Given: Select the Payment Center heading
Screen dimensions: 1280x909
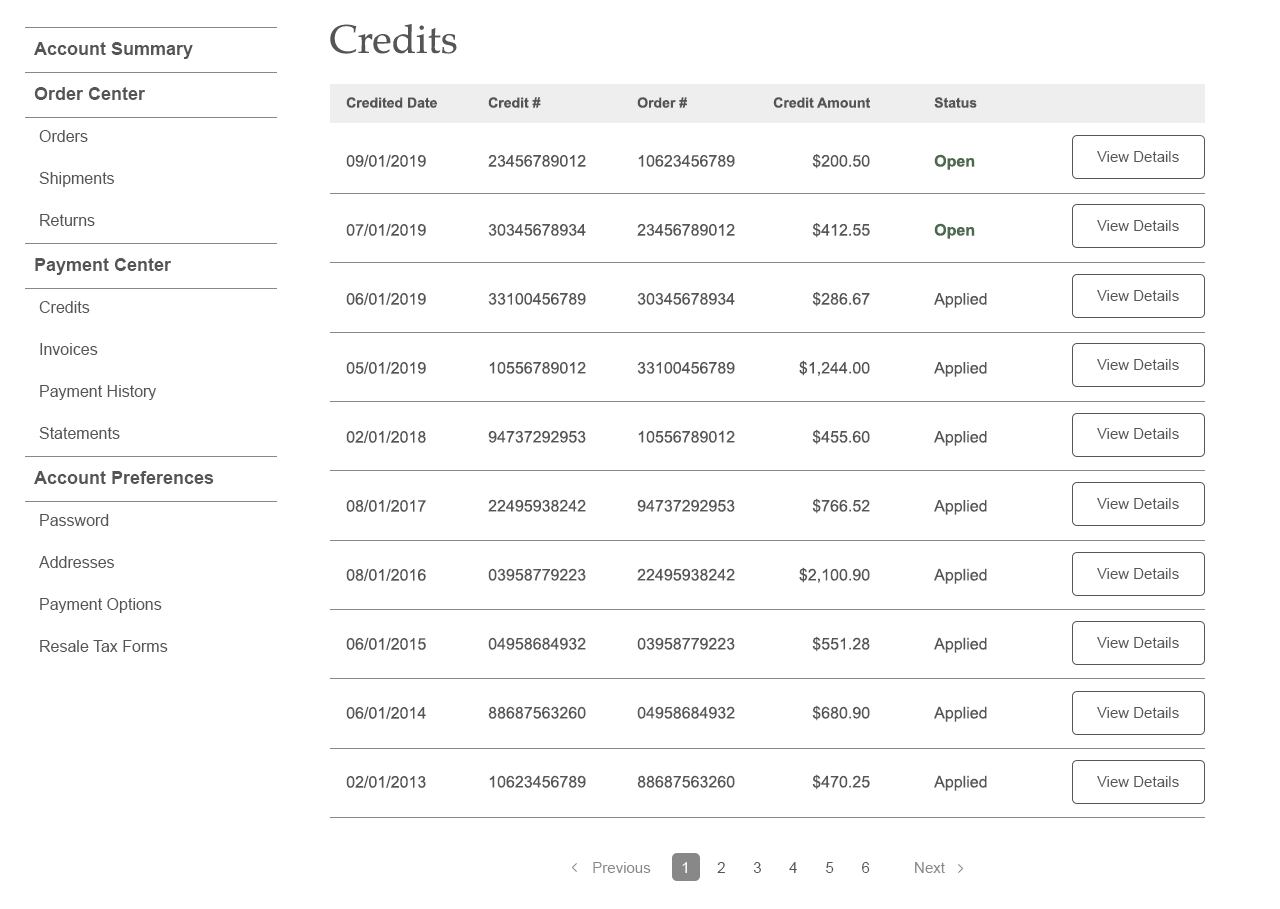Looking at the screenshot, I should 102,265.
